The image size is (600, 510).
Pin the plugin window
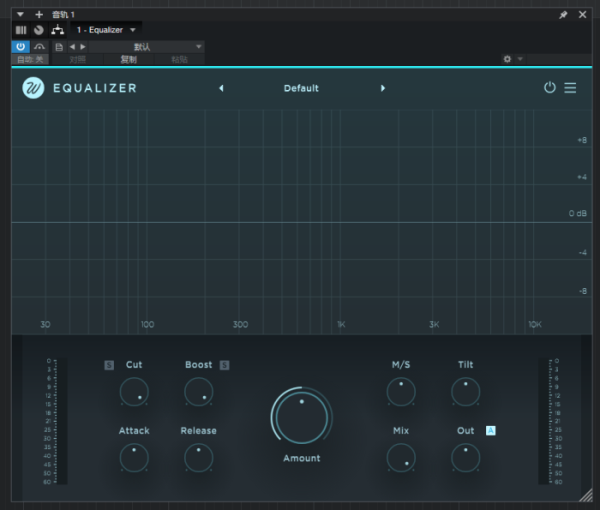pos(563,15)
